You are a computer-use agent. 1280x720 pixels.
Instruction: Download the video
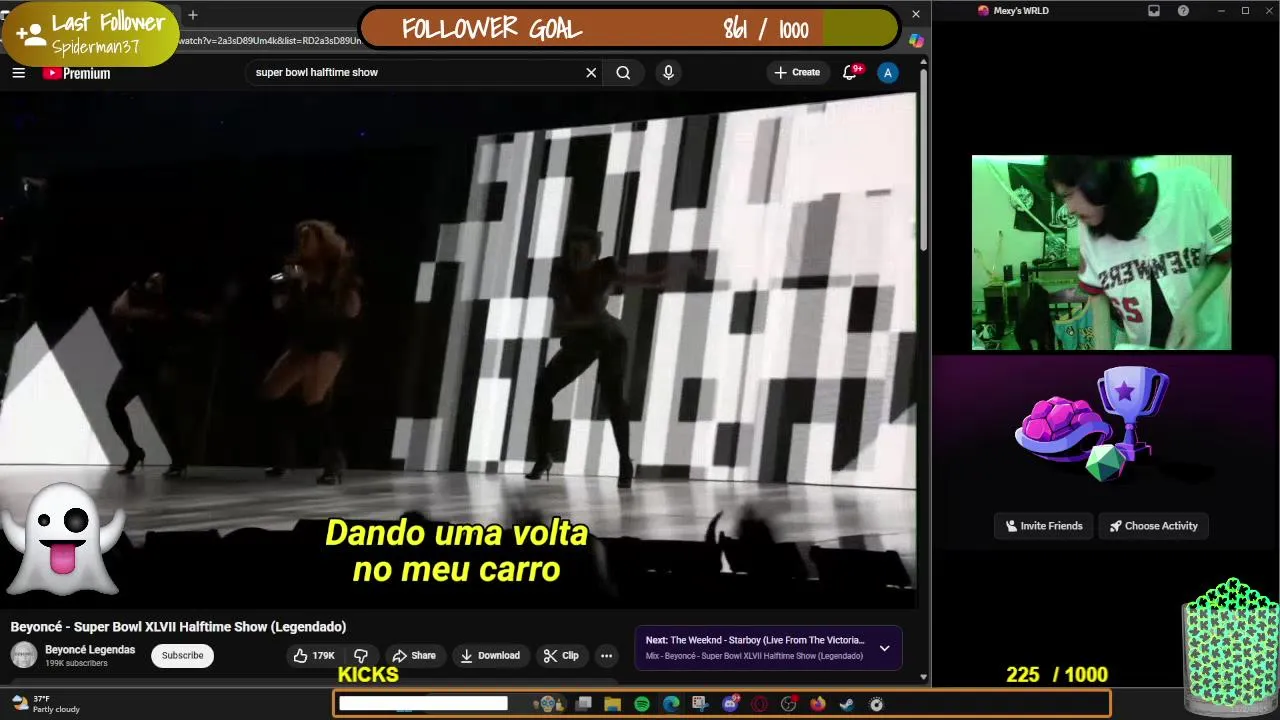click(490, 656)
